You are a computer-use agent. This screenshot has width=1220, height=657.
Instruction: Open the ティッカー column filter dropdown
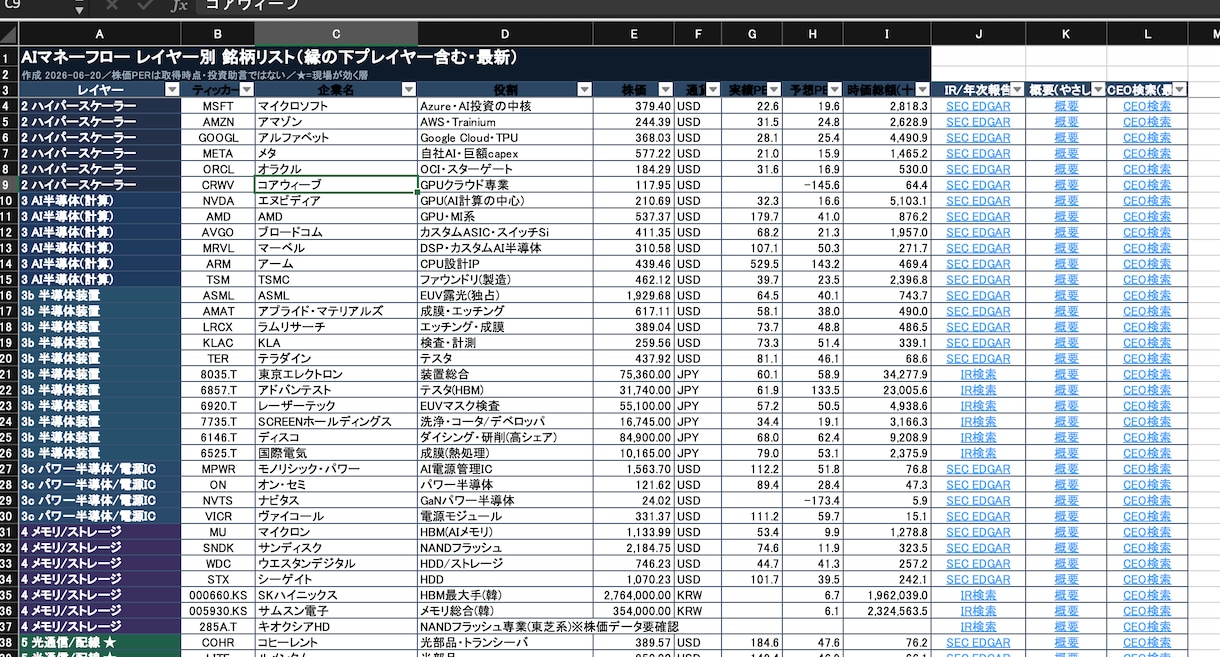pyautogui.click(x=245, y=90)
